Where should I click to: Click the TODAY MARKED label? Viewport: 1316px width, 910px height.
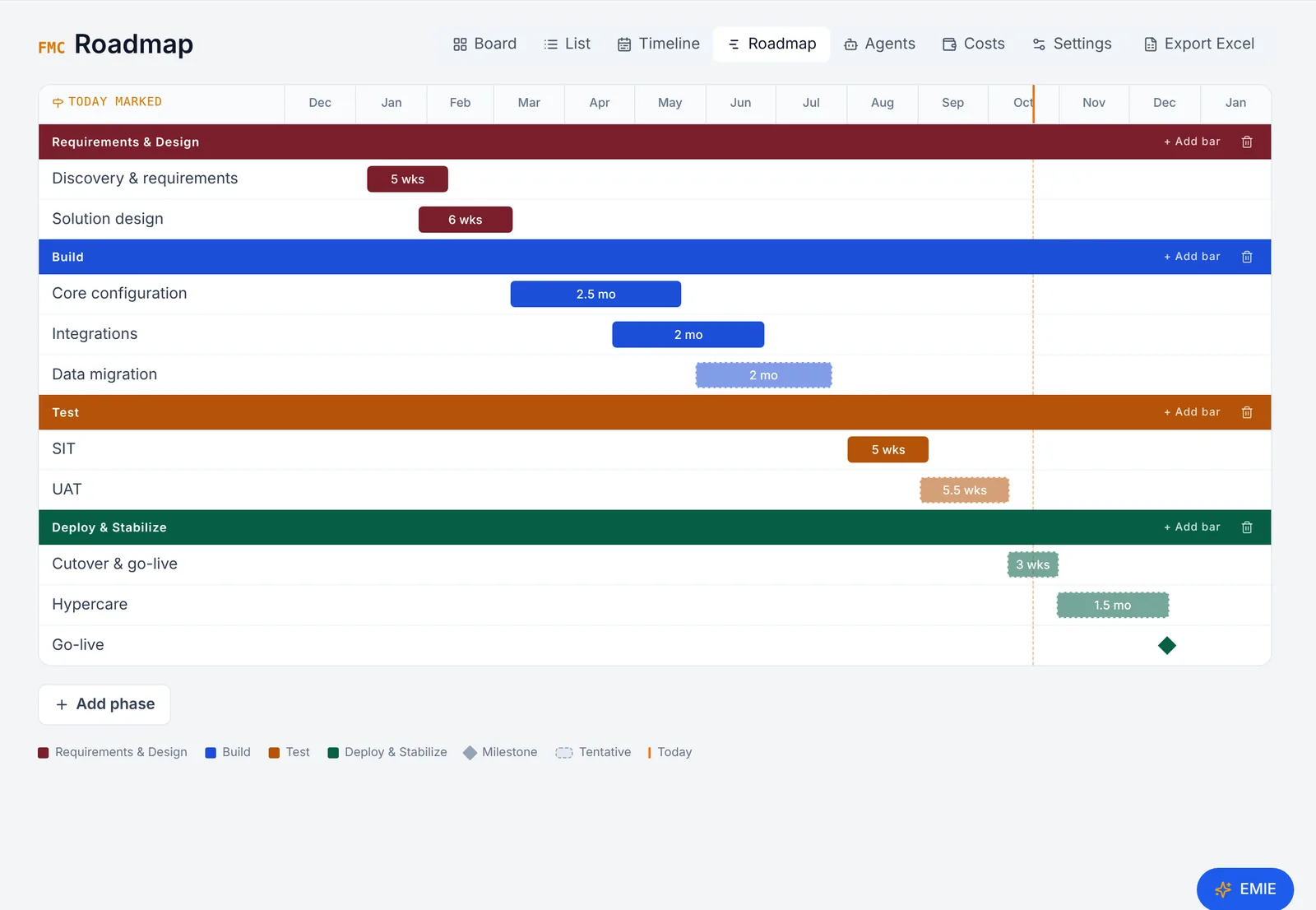(x=107, y=102)
